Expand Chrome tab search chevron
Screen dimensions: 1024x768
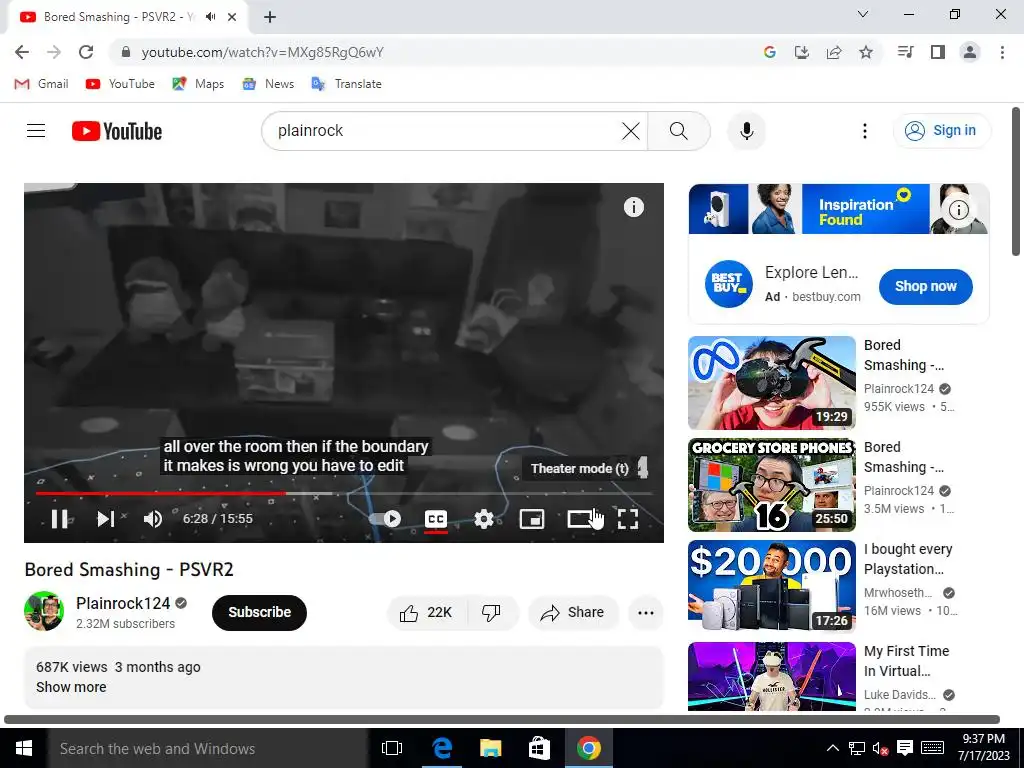(863, 14)
